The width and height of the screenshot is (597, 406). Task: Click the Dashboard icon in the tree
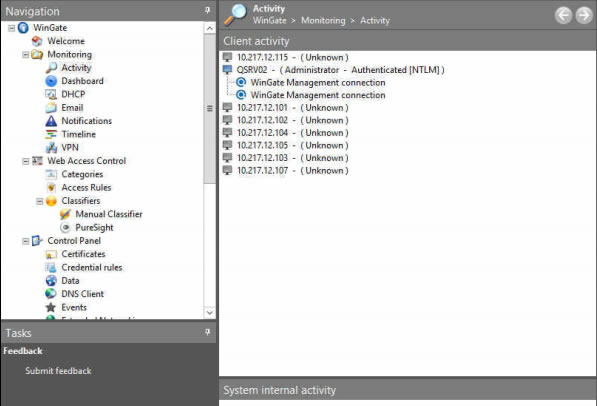pos(51,81)
